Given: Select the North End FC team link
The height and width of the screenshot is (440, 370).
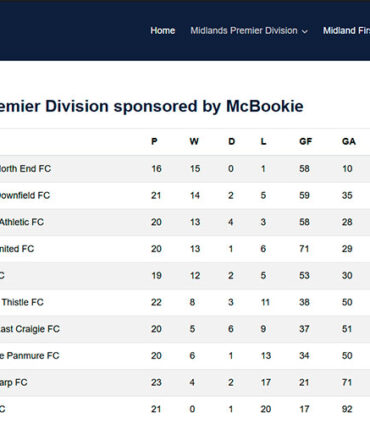Looking at the screenshot, I should coord(25,169).
